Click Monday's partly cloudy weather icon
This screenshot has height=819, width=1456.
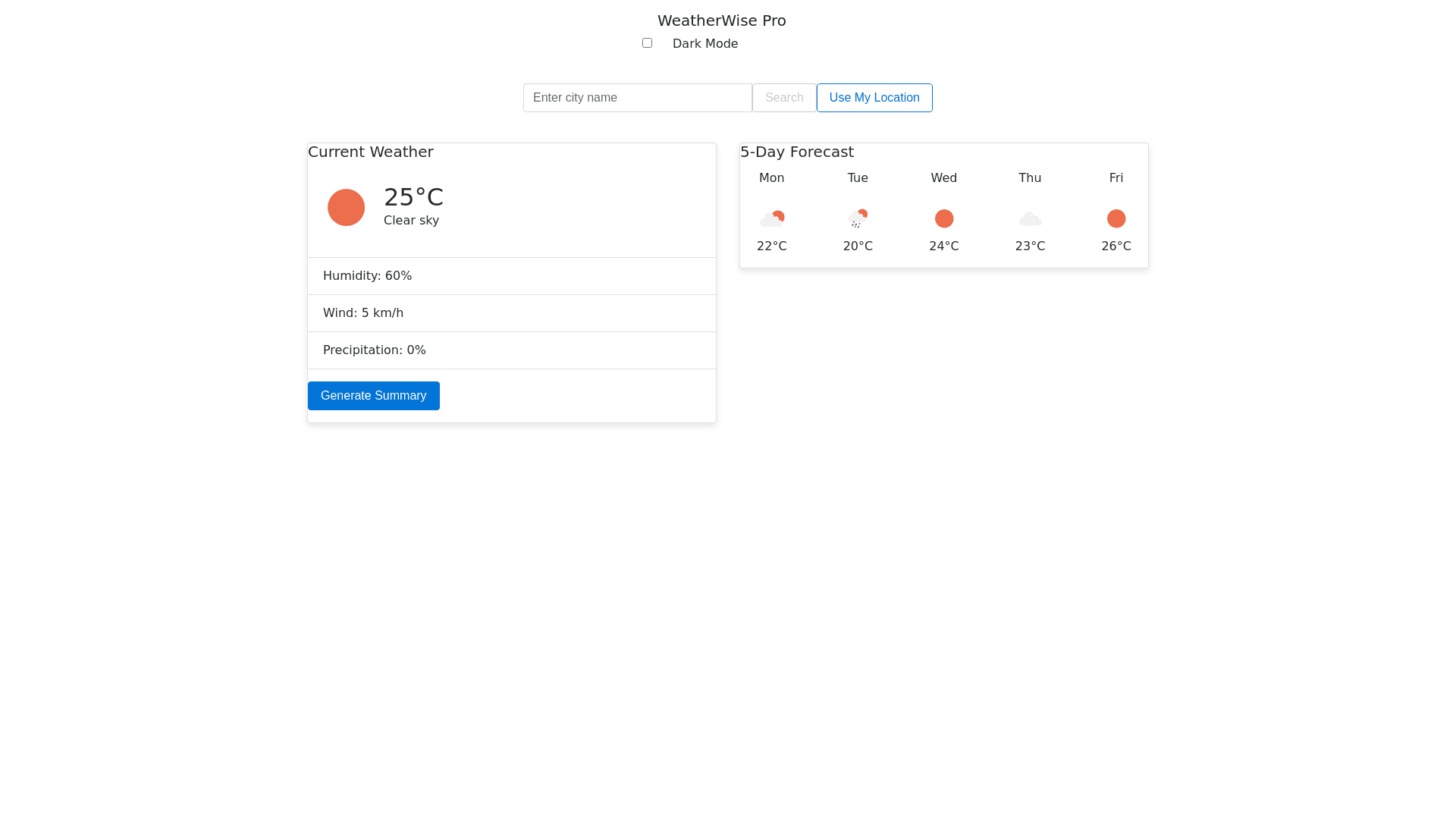click(x=772, y=219)
